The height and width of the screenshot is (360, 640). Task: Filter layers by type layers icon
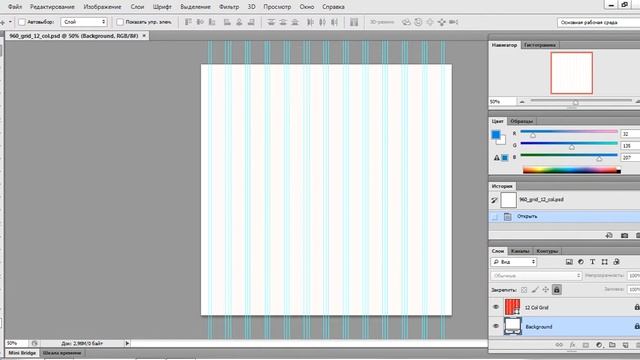point(593,262)
